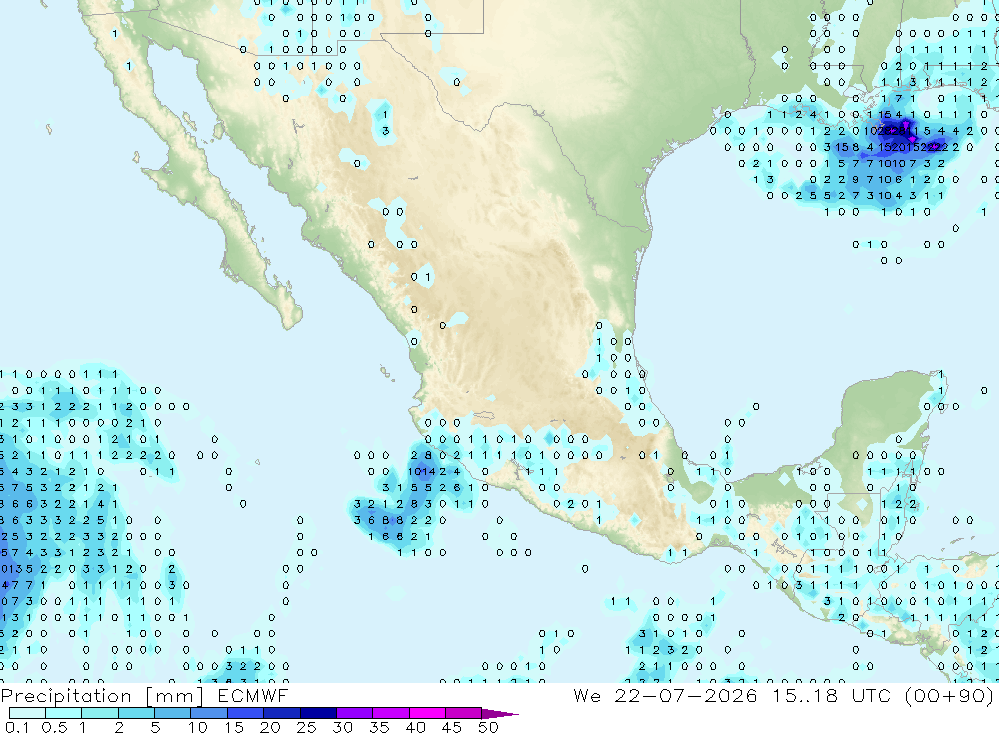Click the "50" legend scale label
This screenshot has width=1000, height=733.
[488, 727]
